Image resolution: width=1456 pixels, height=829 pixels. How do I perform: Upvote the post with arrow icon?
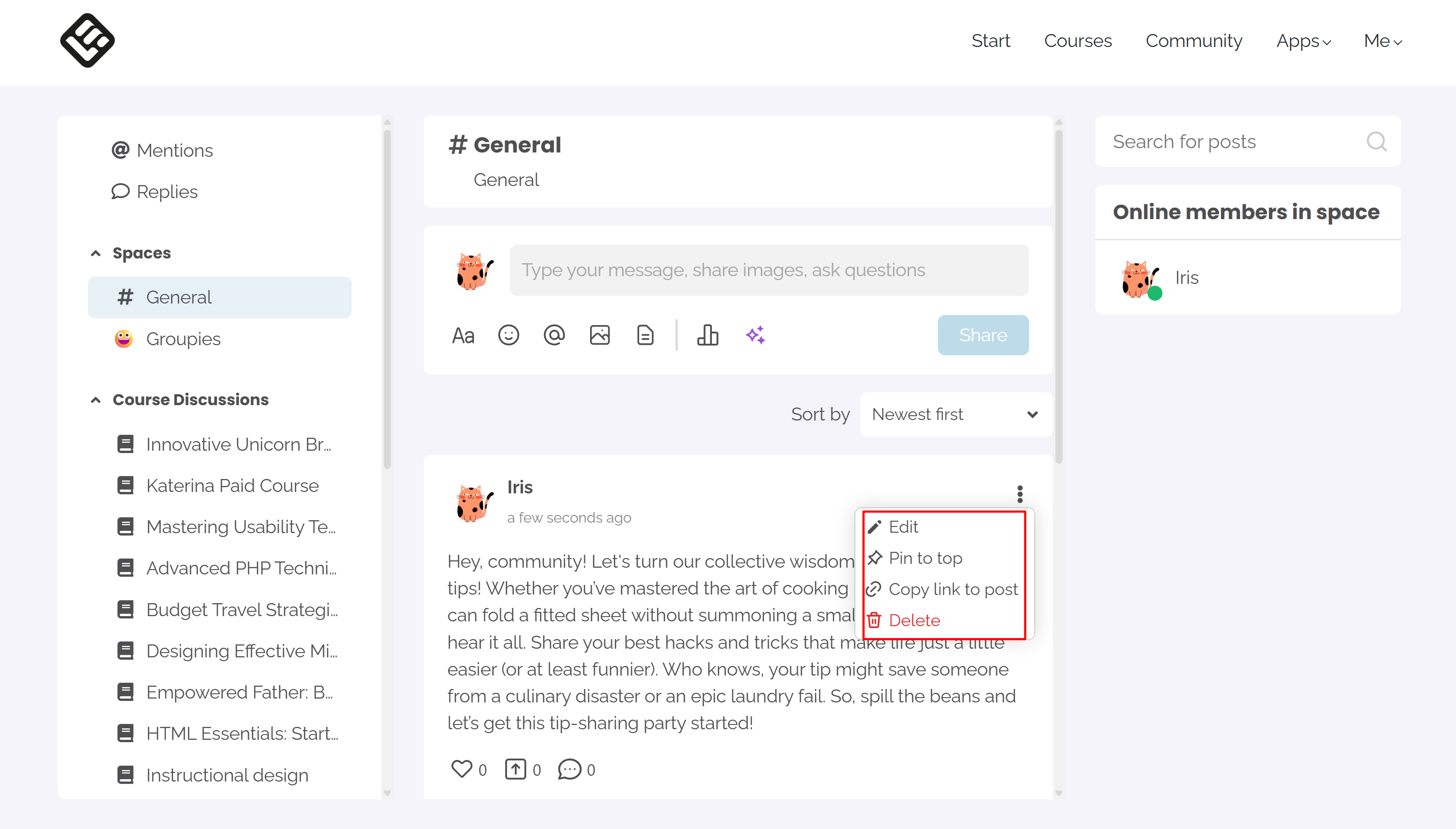515,769
